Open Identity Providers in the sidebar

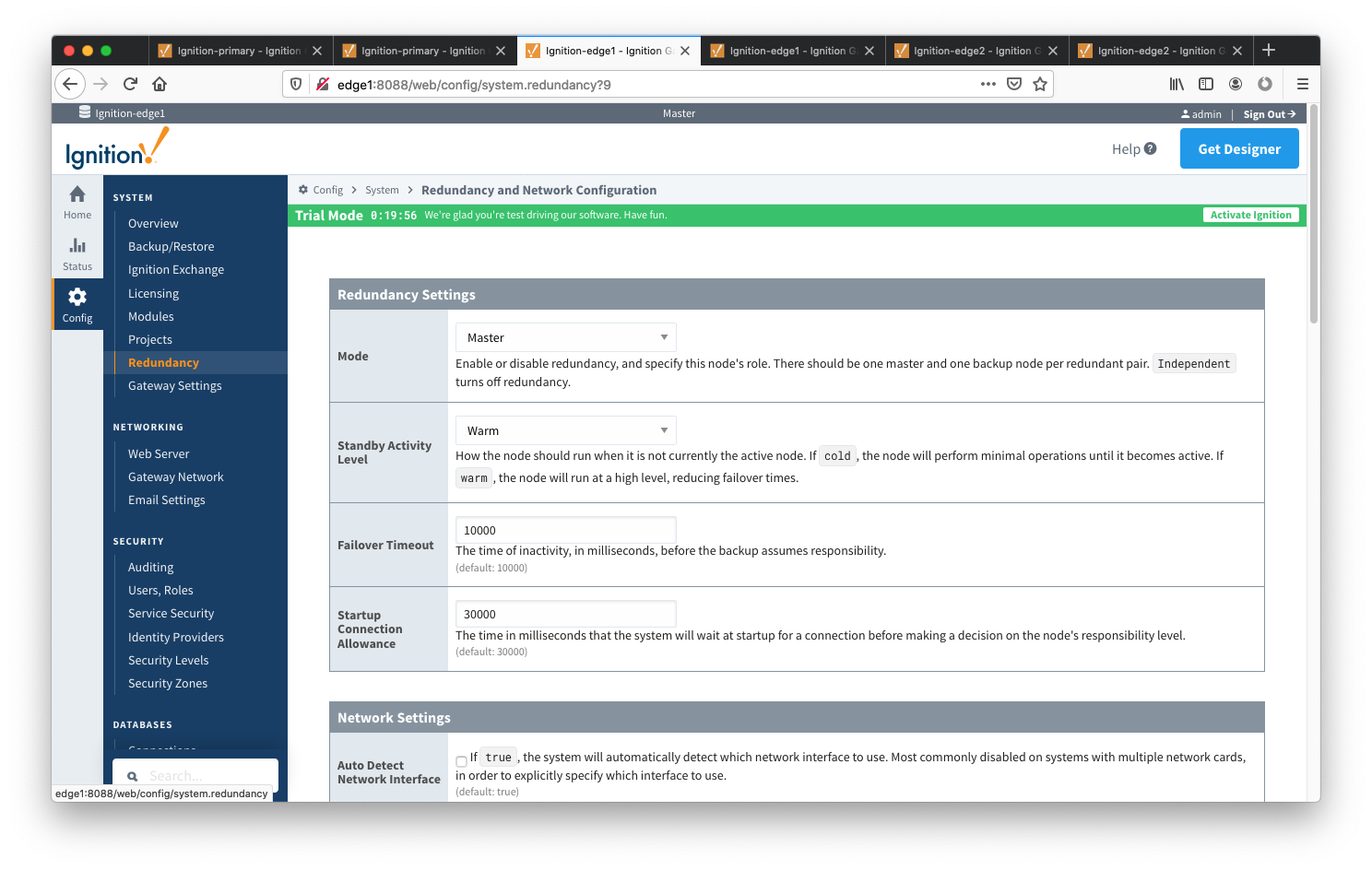click(x=175, y=637)
